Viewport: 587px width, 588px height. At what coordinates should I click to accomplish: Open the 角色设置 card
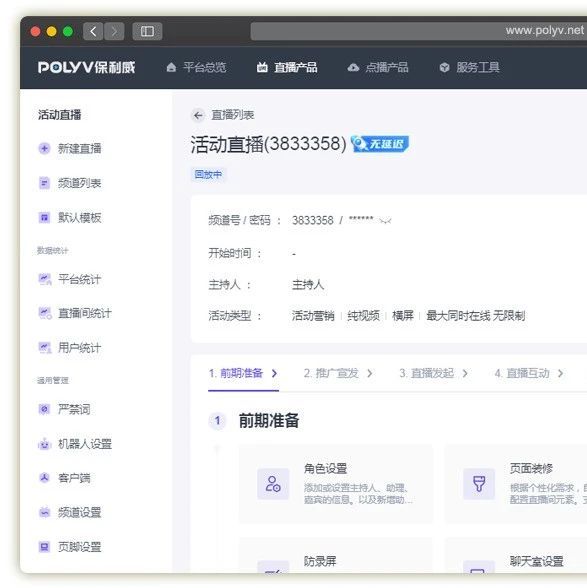pos(336,484)
